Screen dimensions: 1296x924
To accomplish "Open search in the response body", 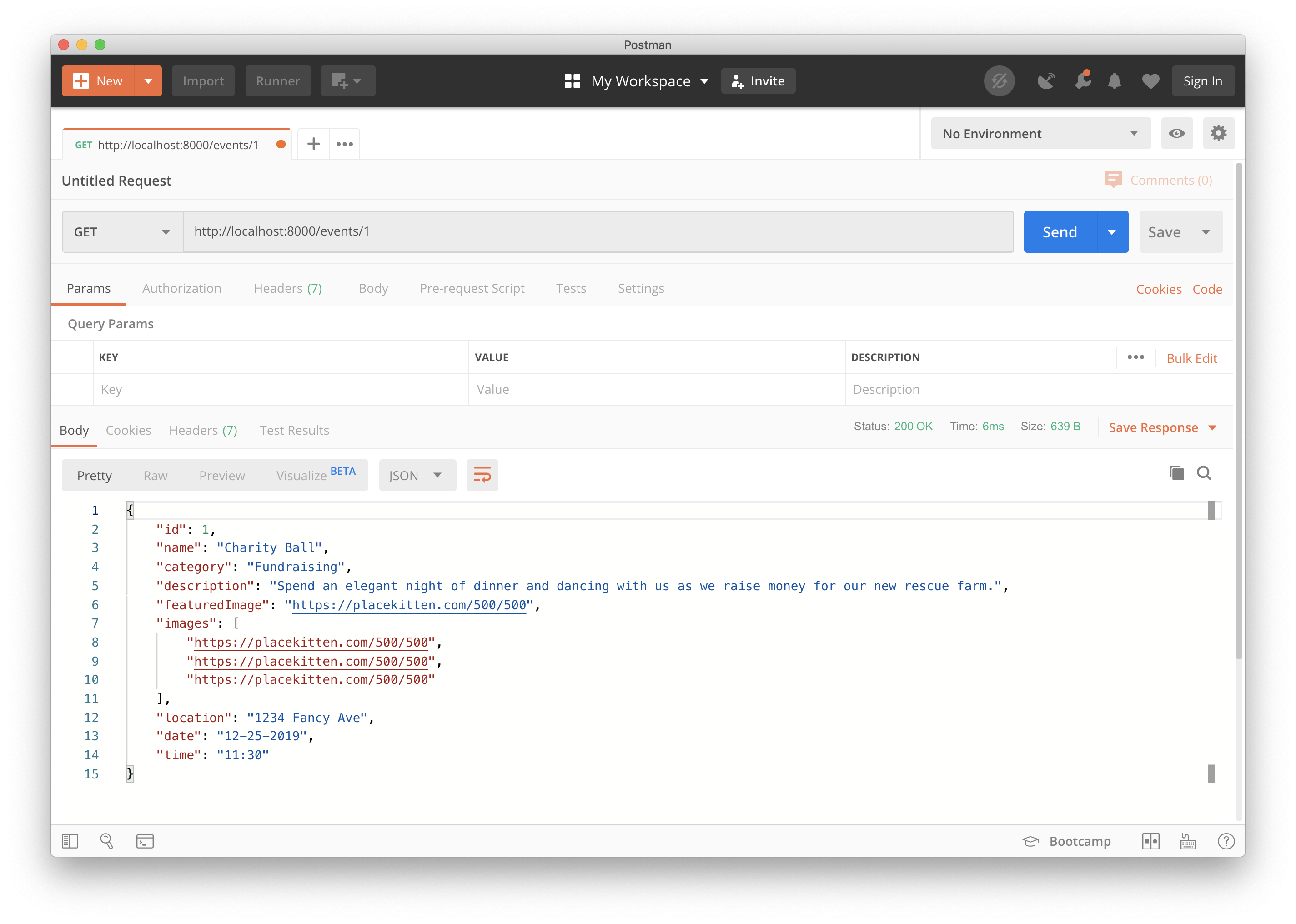I will point(1204,473).
